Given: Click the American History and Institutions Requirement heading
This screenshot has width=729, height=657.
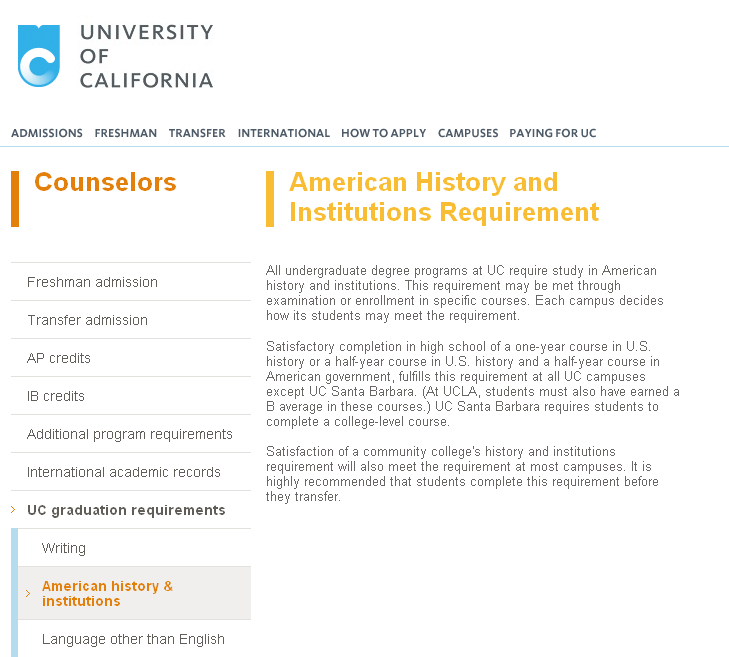Looking at the screenshot, I should click(444, 197).
